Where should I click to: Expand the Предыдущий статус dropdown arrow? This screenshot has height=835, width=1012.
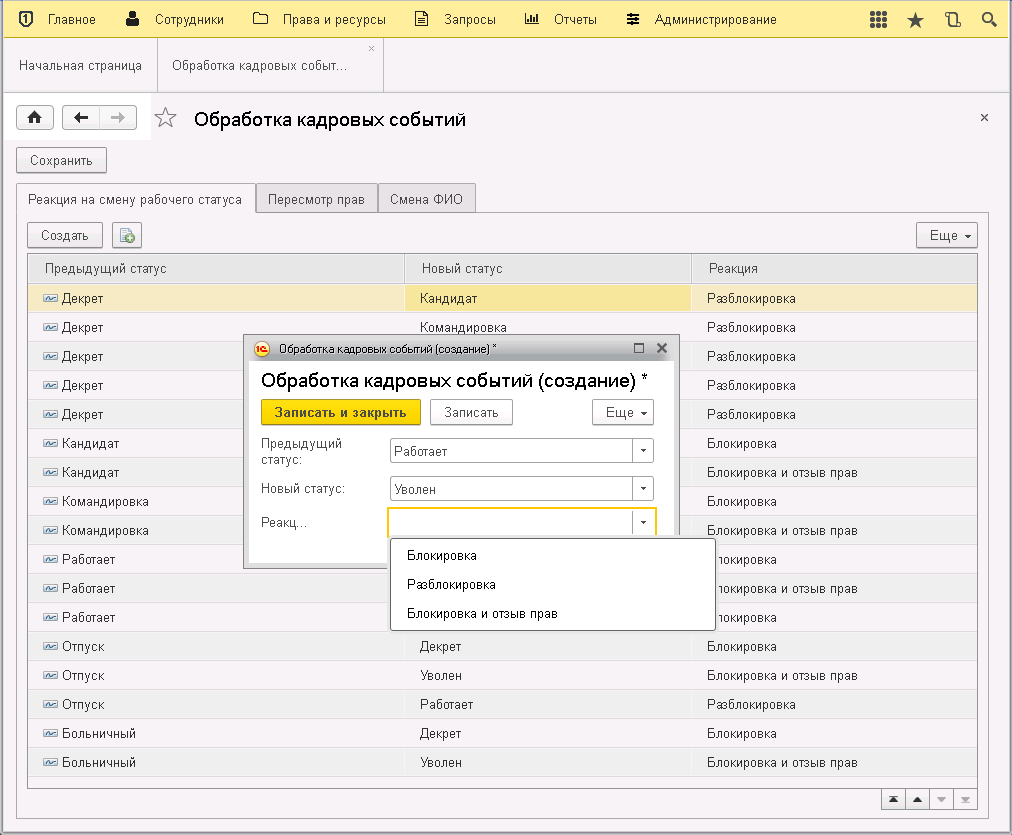pos(643,451)
